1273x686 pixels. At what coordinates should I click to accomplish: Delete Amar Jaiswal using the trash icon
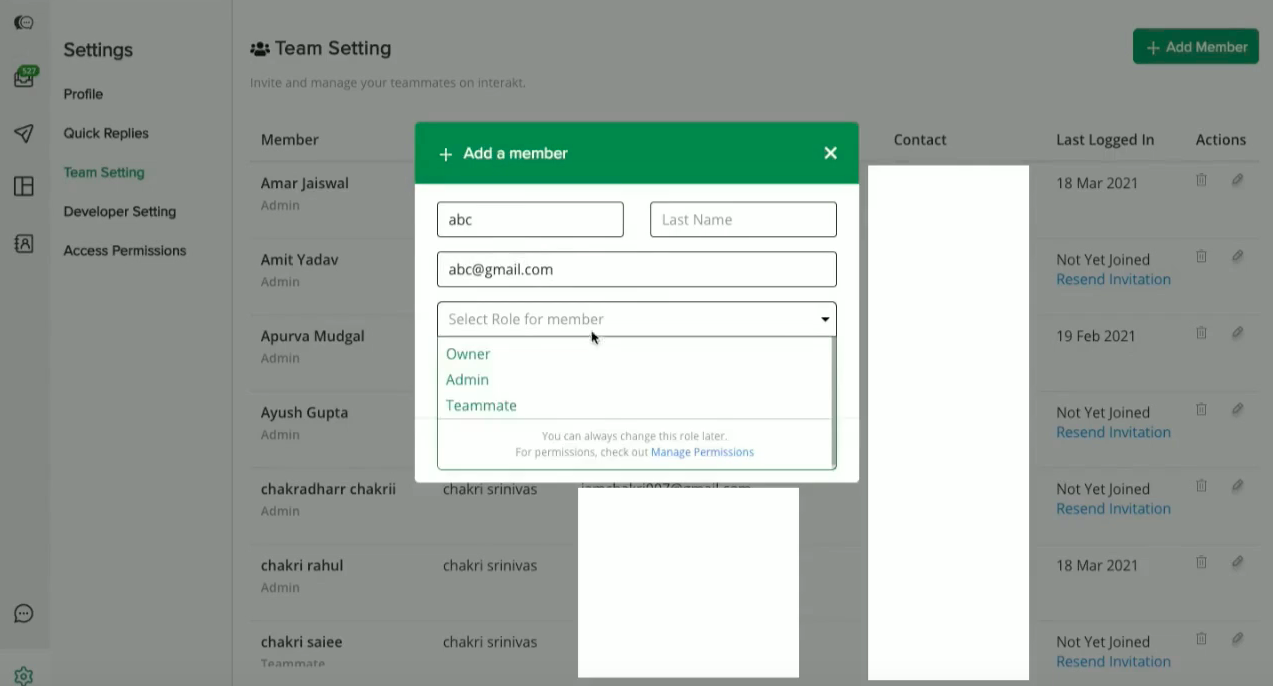(x=1201, y=180)
